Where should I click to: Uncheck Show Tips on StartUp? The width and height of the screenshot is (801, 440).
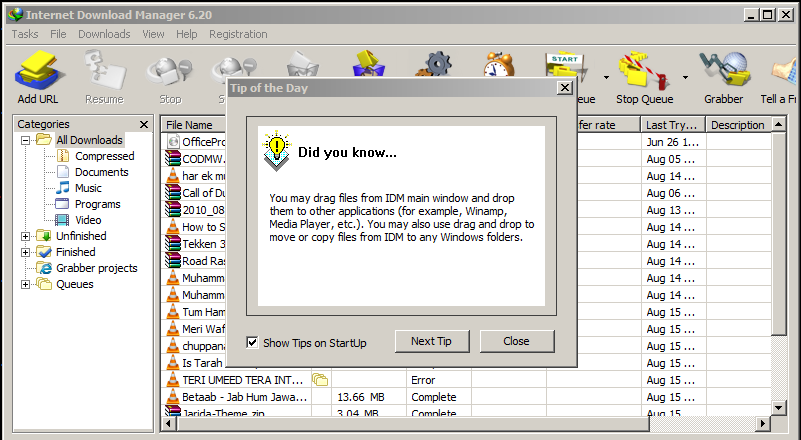tap(252, 342)
